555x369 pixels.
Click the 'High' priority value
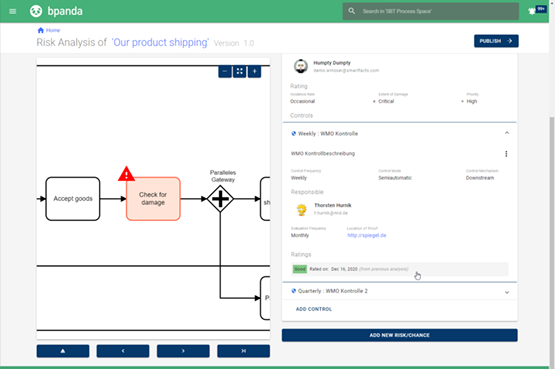point(472,101)
